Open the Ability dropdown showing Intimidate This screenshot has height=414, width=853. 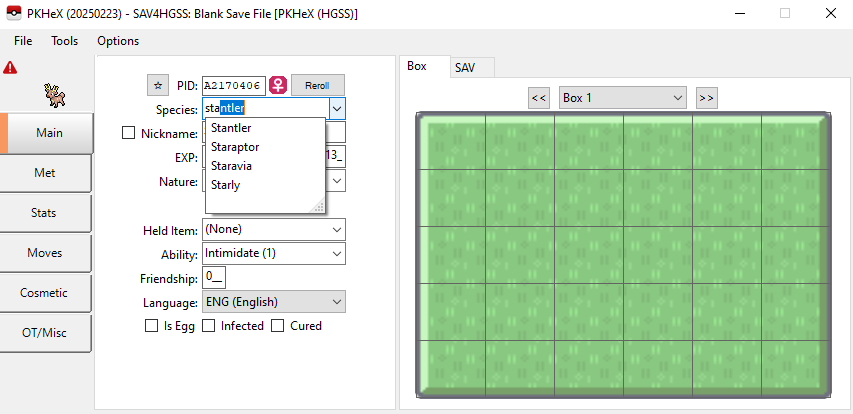point(274,254)
